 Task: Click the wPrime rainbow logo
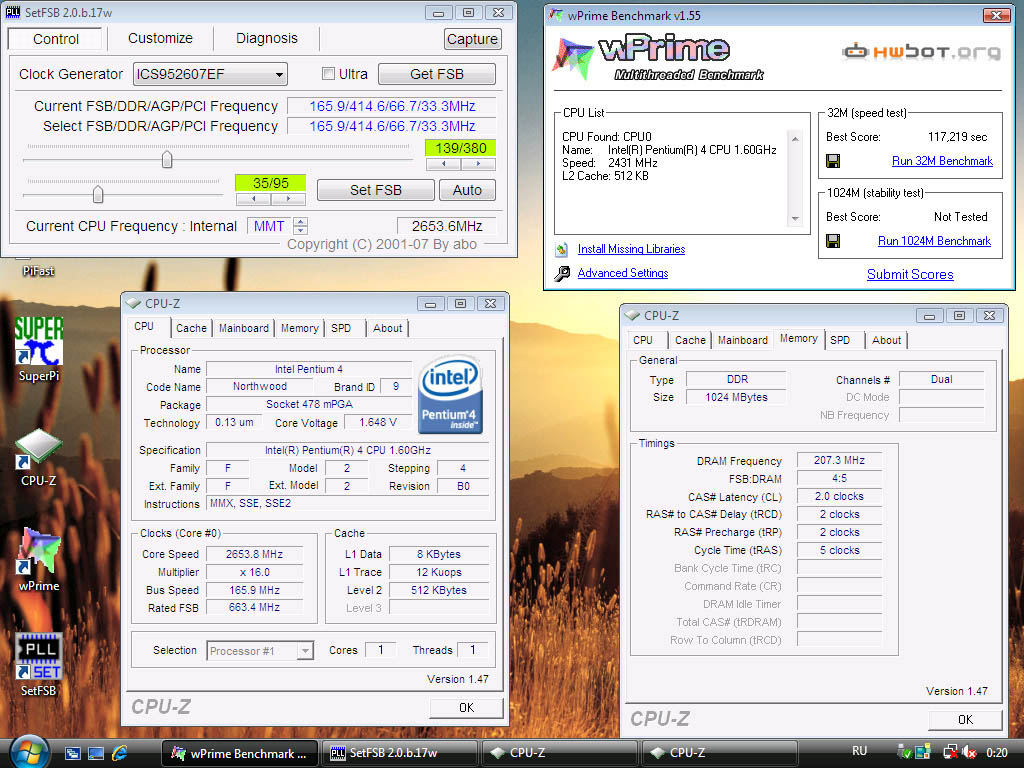[573, 58]
